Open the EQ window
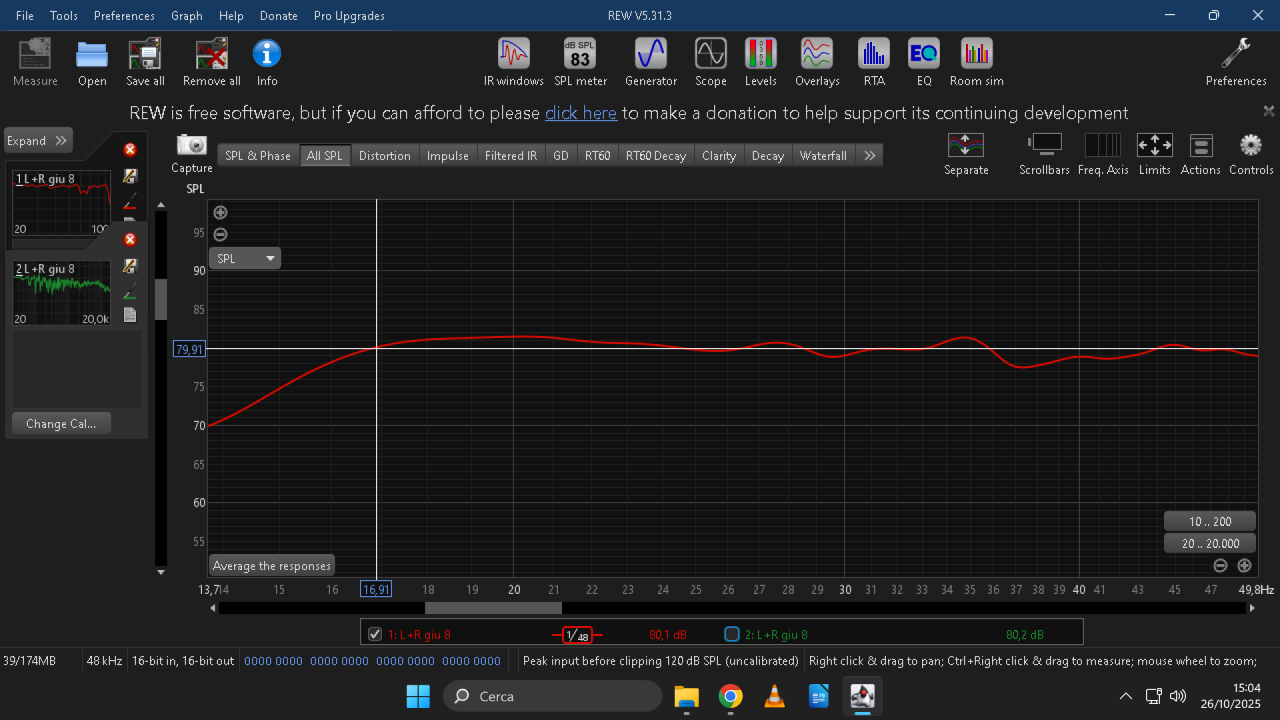Image resolution: width=1280 pixels, height=720 pixels. (923, 62)
